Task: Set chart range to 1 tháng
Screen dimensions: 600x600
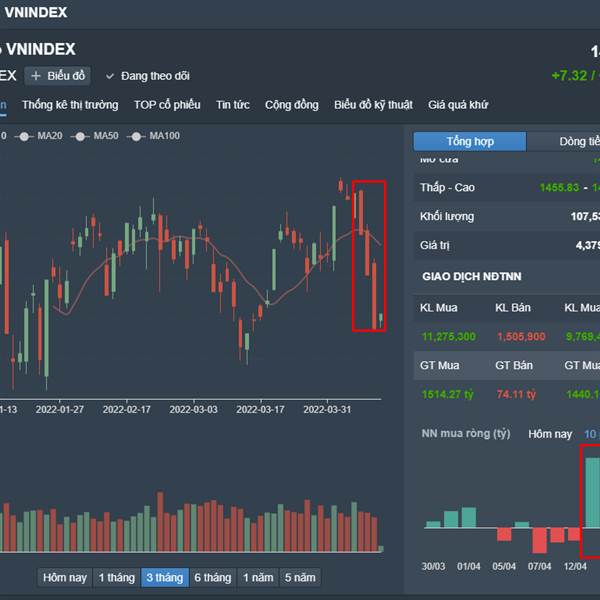Action: point(117,577)
